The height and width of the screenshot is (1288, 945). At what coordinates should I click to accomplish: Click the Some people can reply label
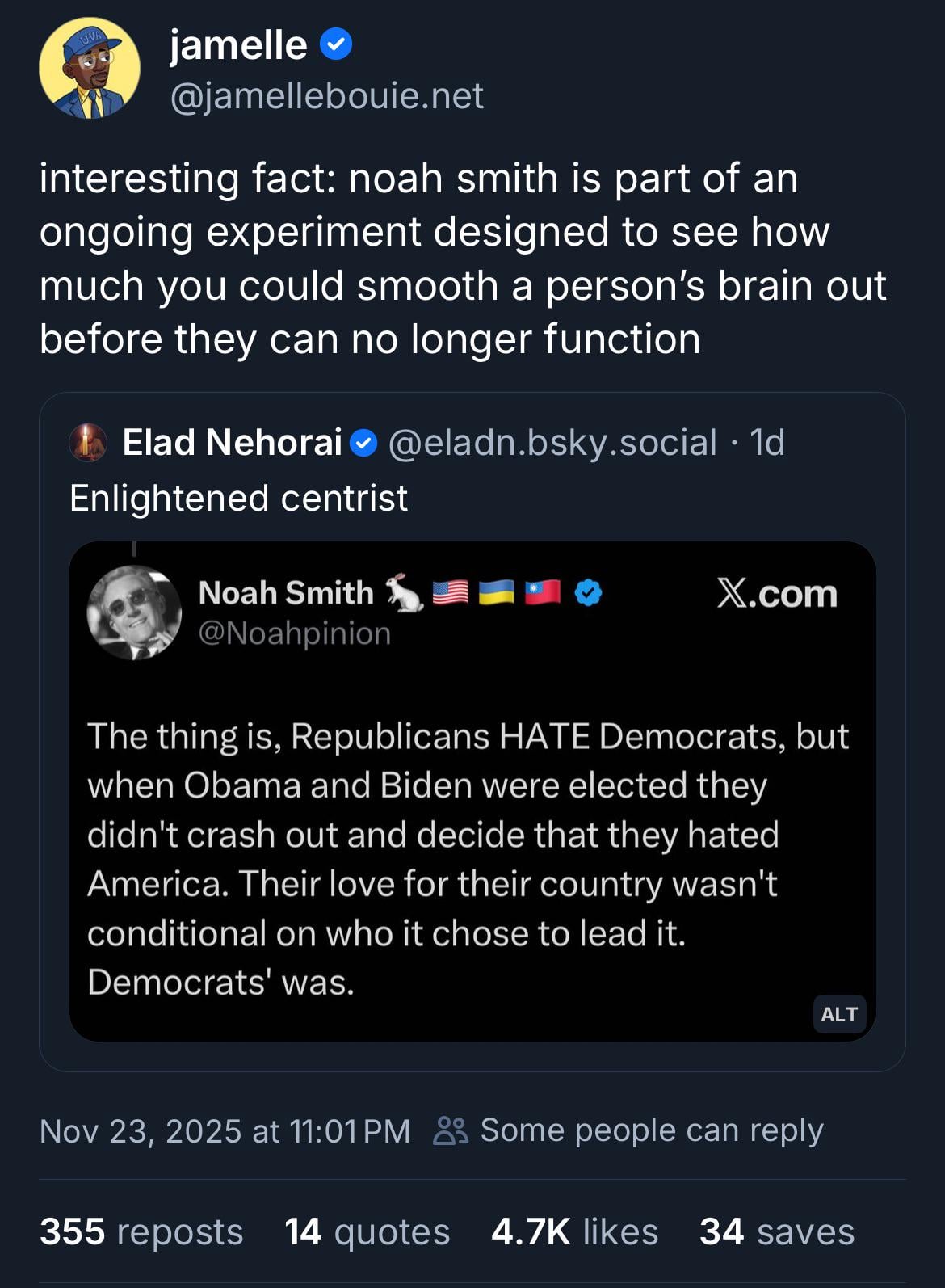(x=651, y=1130)
